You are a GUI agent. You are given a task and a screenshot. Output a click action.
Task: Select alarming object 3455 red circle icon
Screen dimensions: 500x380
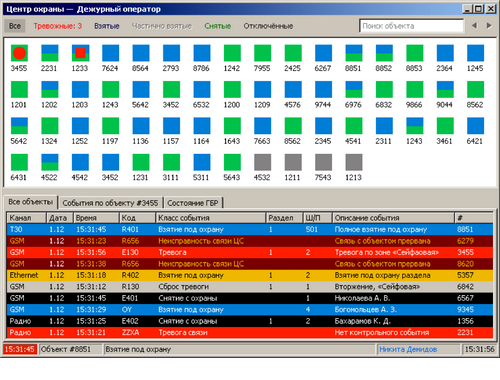click(x=19, y=53)
